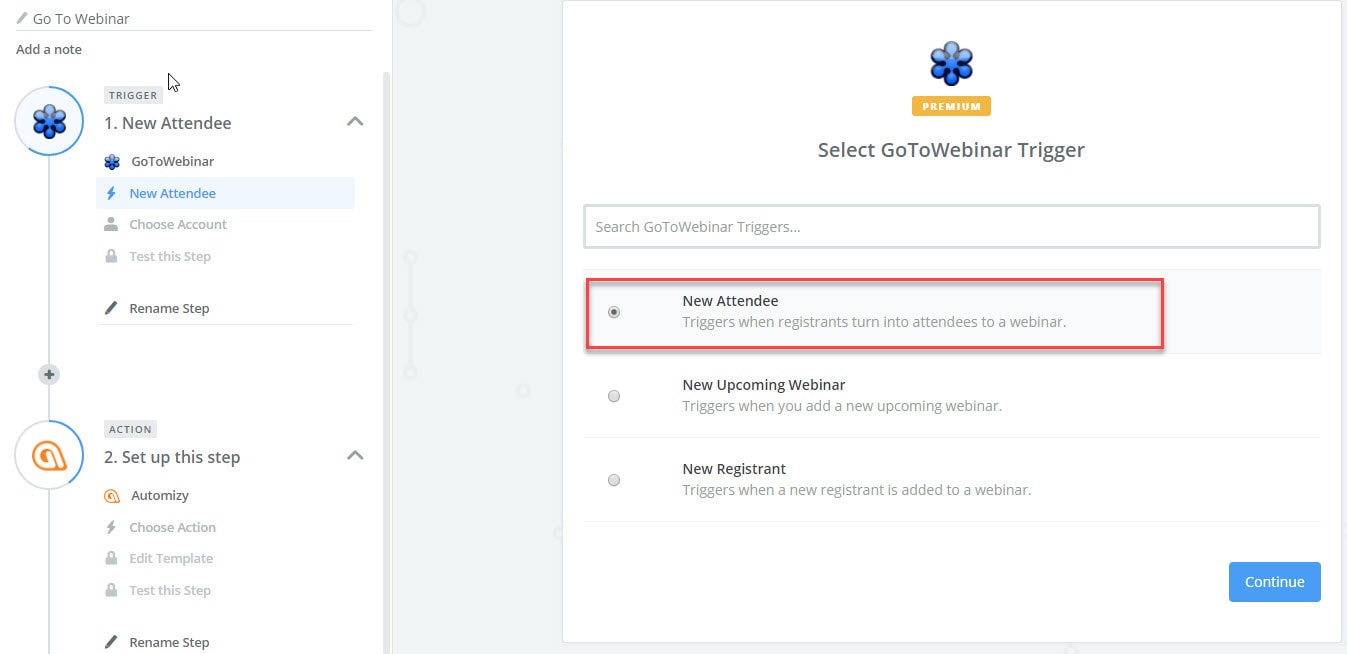Image resolution: width=1347 pixels, height=654 pixels.
Task: Click Add a note link
Action: tap(49, 49)
